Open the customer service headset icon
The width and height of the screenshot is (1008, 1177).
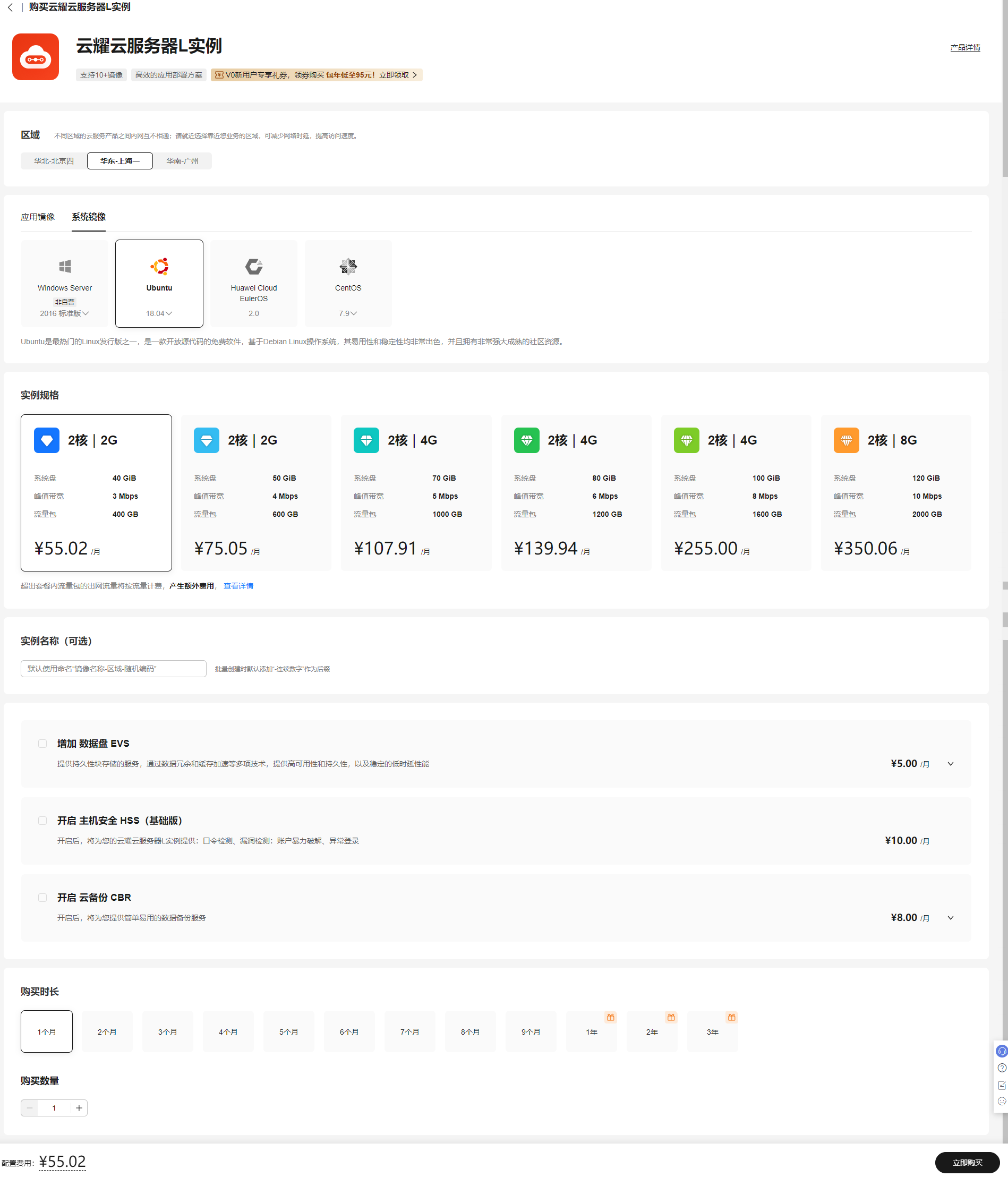point(1002,1052)
